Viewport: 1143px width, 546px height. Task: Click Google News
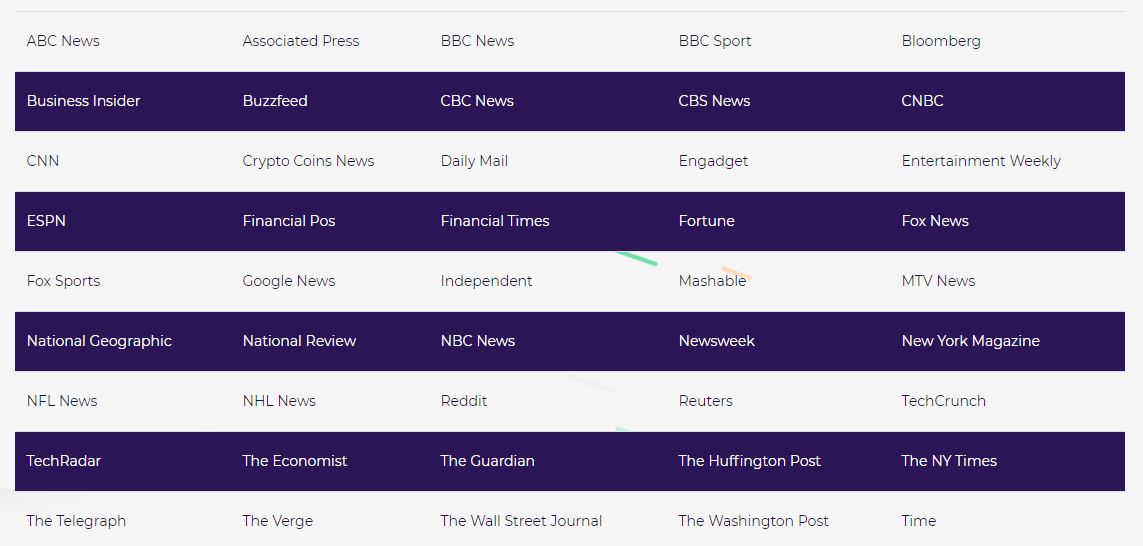tap(289, 281)
